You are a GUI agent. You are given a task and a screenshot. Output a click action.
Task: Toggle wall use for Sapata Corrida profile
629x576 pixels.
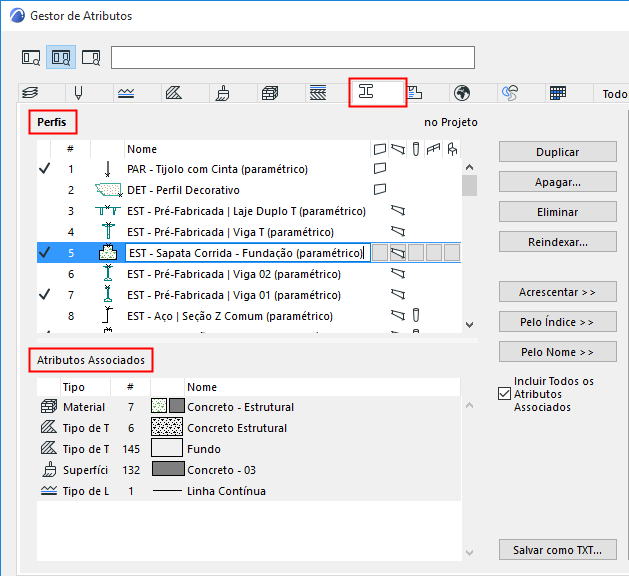tap(380, 253)
